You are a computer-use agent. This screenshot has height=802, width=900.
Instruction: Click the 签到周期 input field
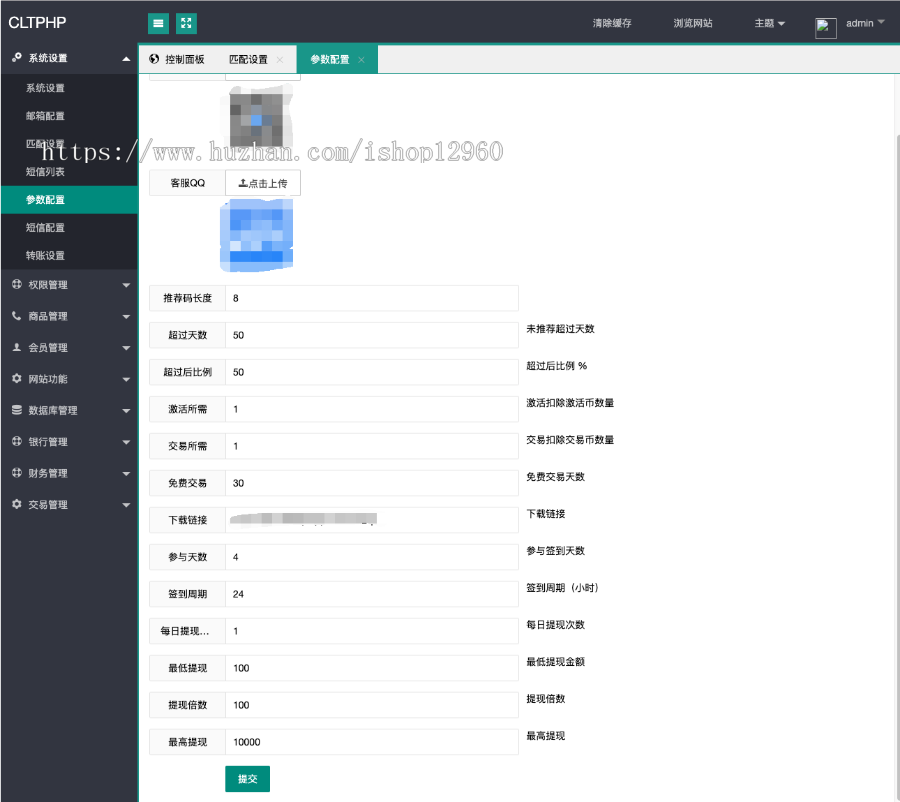pyautogui.click(x=372, y=594)
